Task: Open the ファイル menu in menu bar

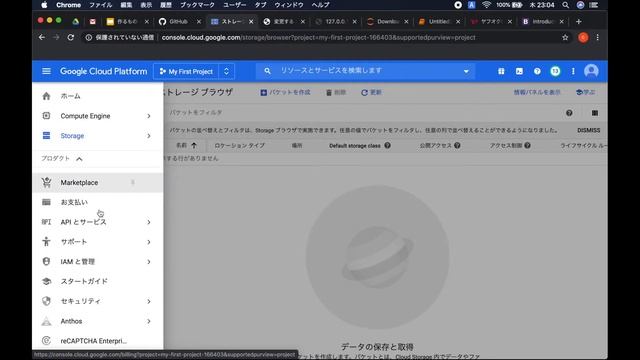Action: tap(100, 5)
